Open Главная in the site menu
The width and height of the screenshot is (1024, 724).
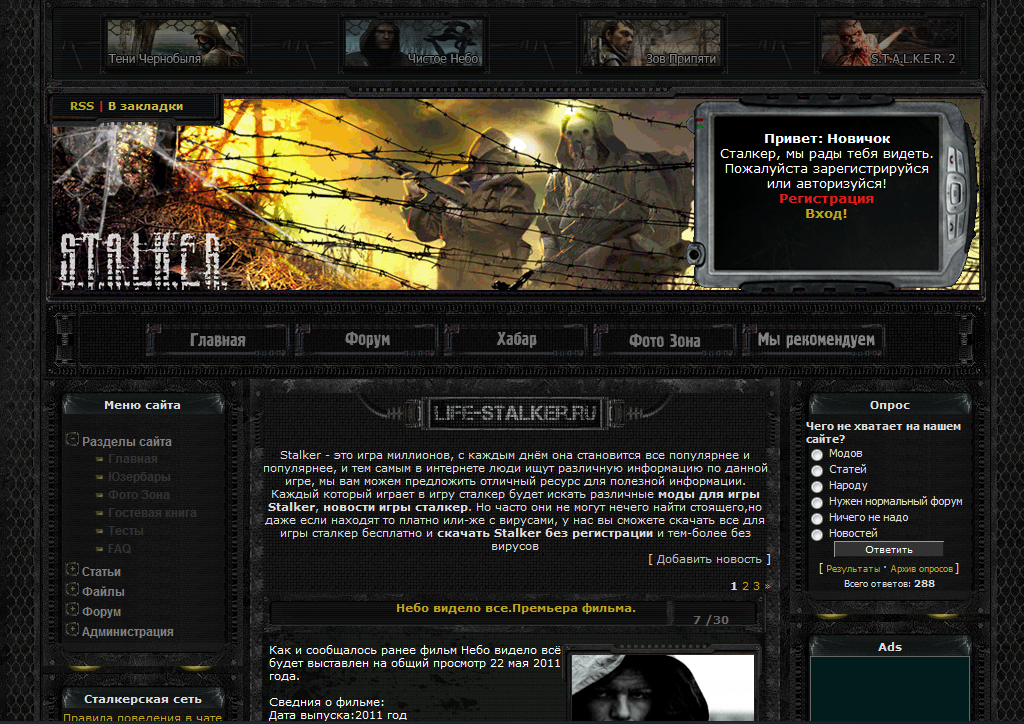133,459
